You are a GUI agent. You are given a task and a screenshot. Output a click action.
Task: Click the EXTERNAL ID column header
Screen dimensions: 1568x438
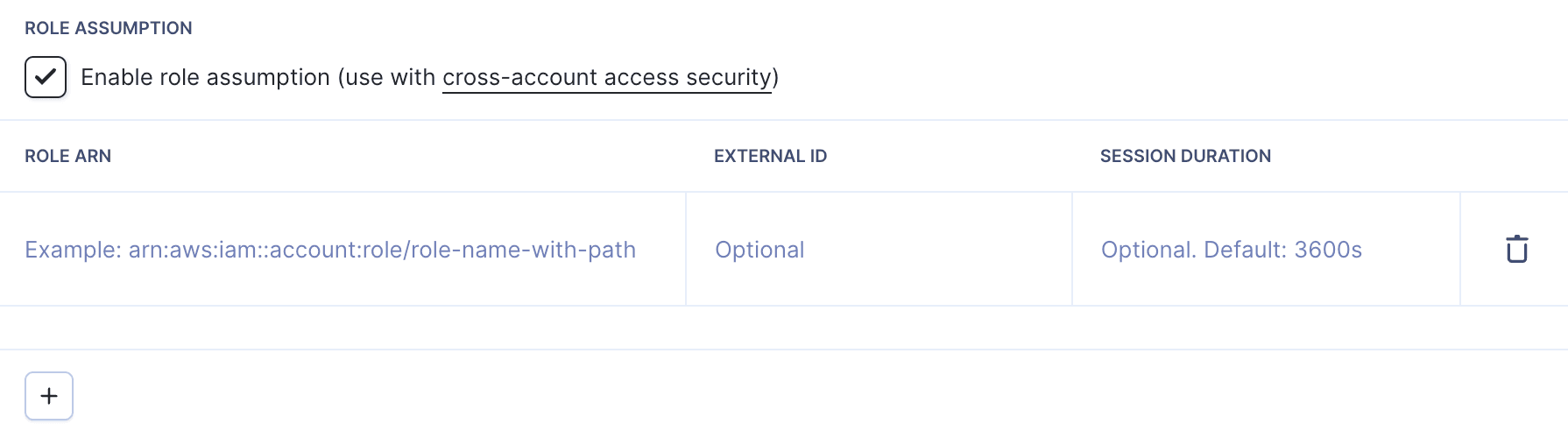(770, 156)
